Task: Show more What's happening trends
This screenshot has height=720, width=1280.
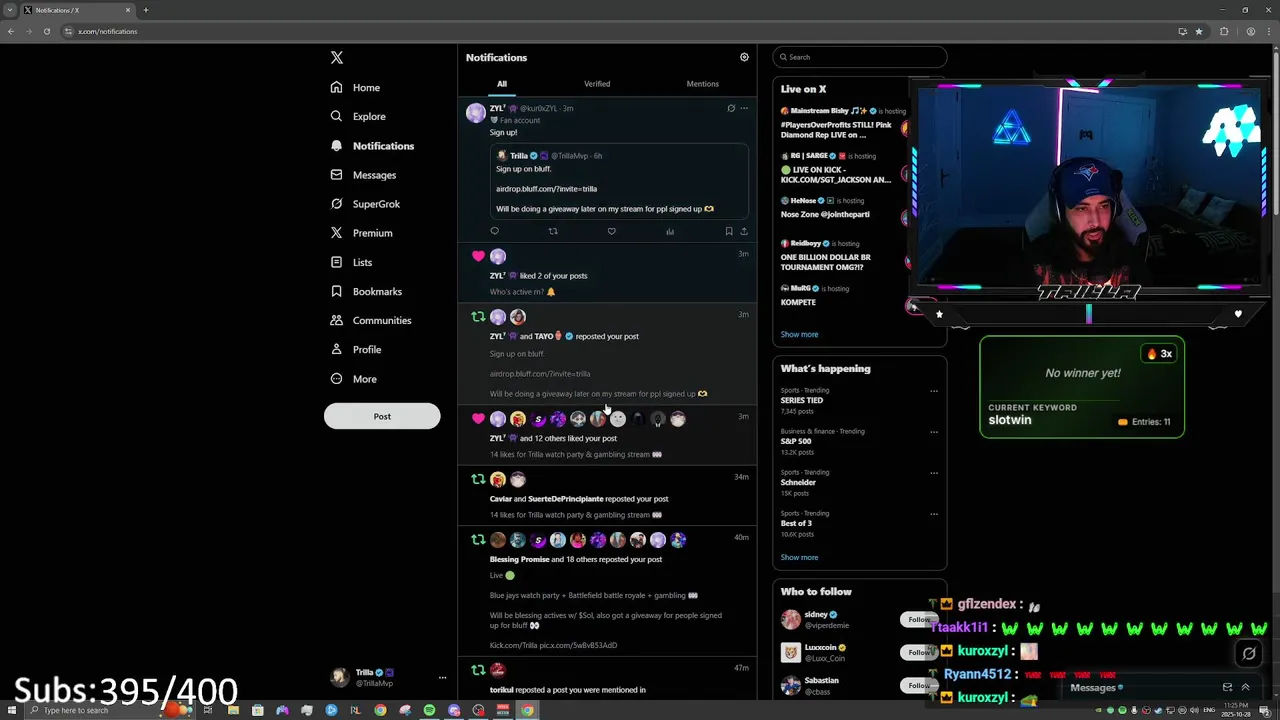Action: click(x=799, y=557)
